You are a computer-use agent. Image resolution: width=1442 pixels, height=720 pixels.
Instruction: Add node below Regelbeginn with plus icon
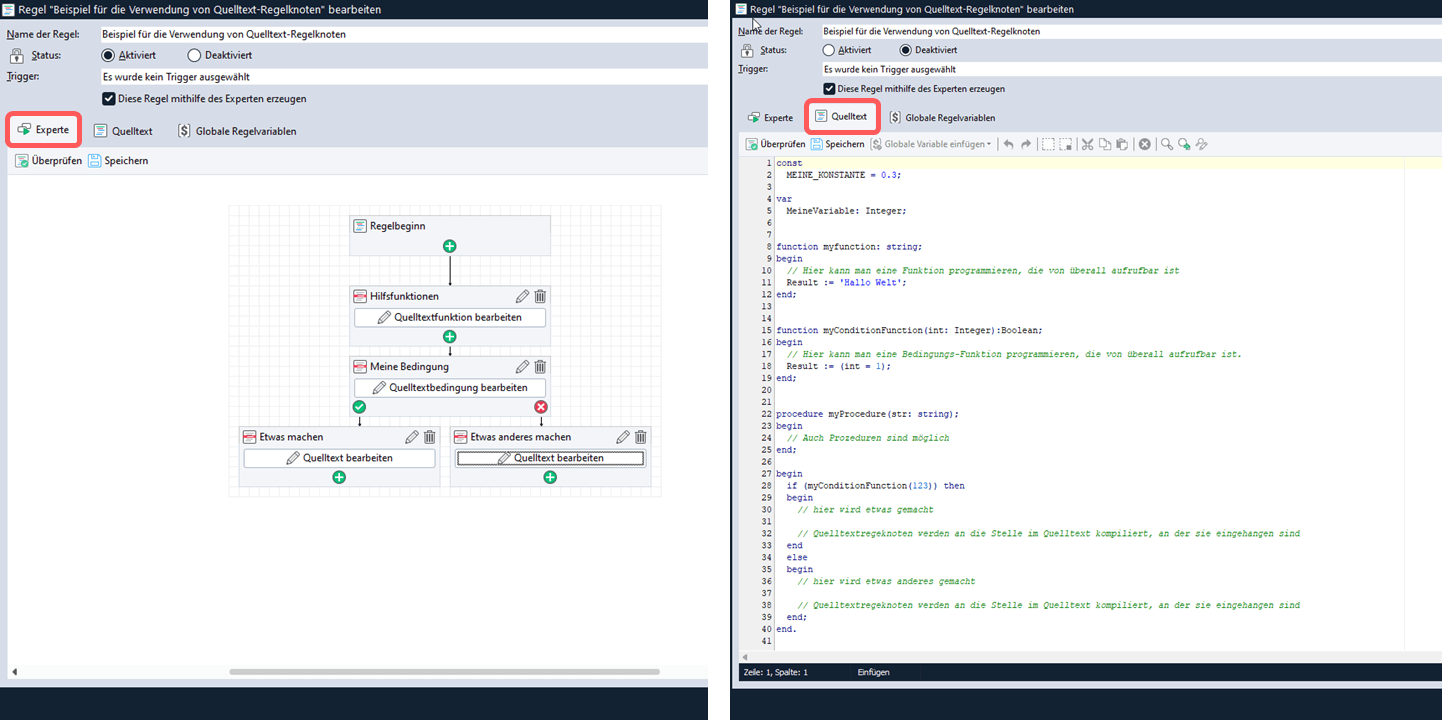[450, 246]
